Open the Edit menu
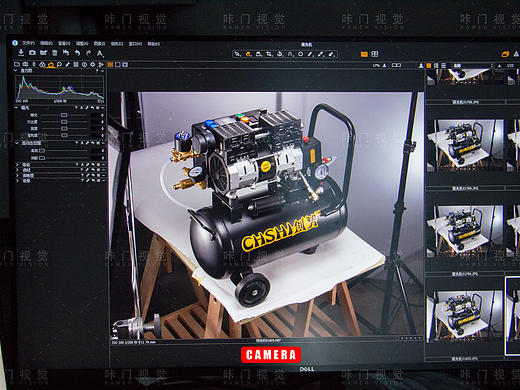Viewport: 520px width, 390px height. click(x=46, y=44)
